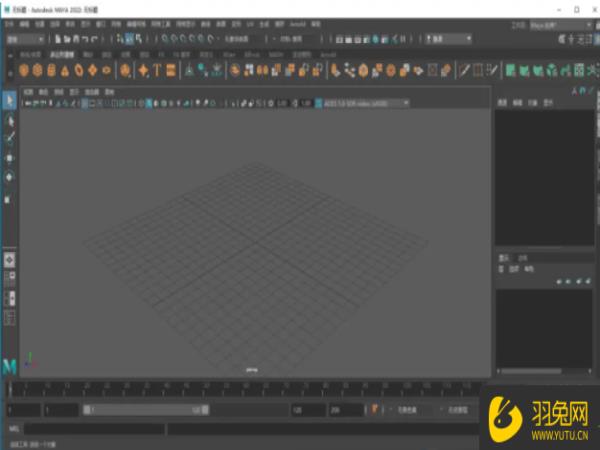Click the MEL command line input field

click(95, 428)
